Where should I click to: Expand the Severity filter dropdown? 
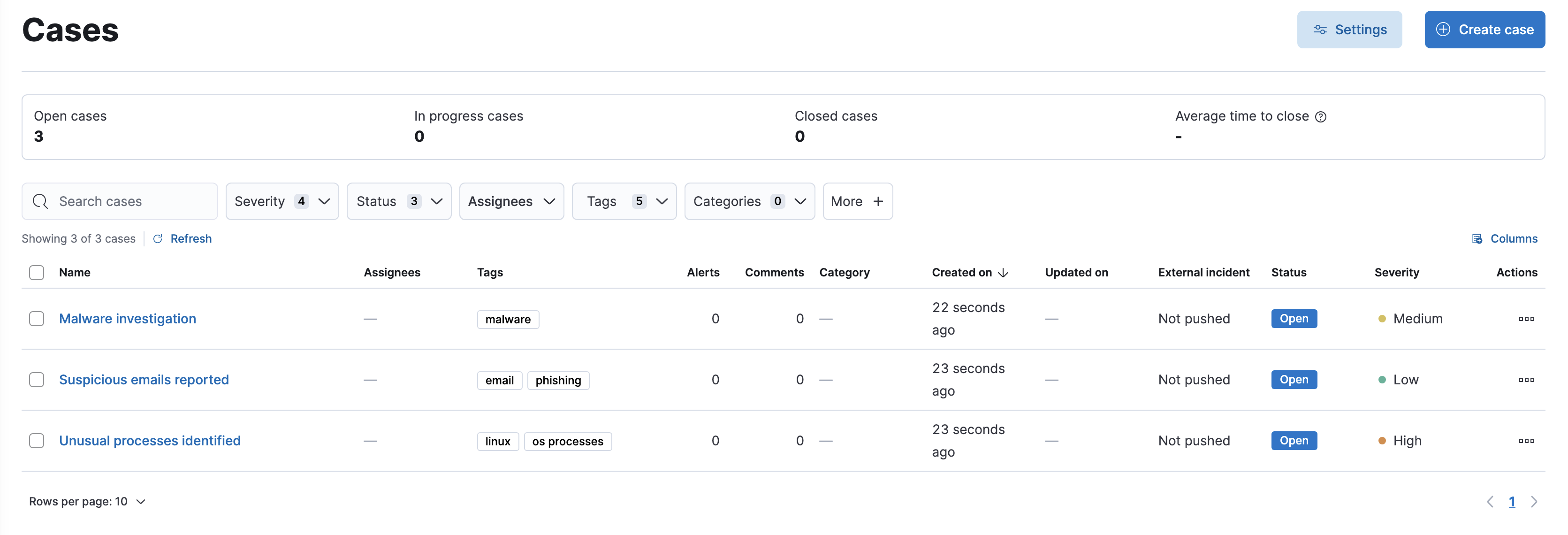tap(282, 201)
